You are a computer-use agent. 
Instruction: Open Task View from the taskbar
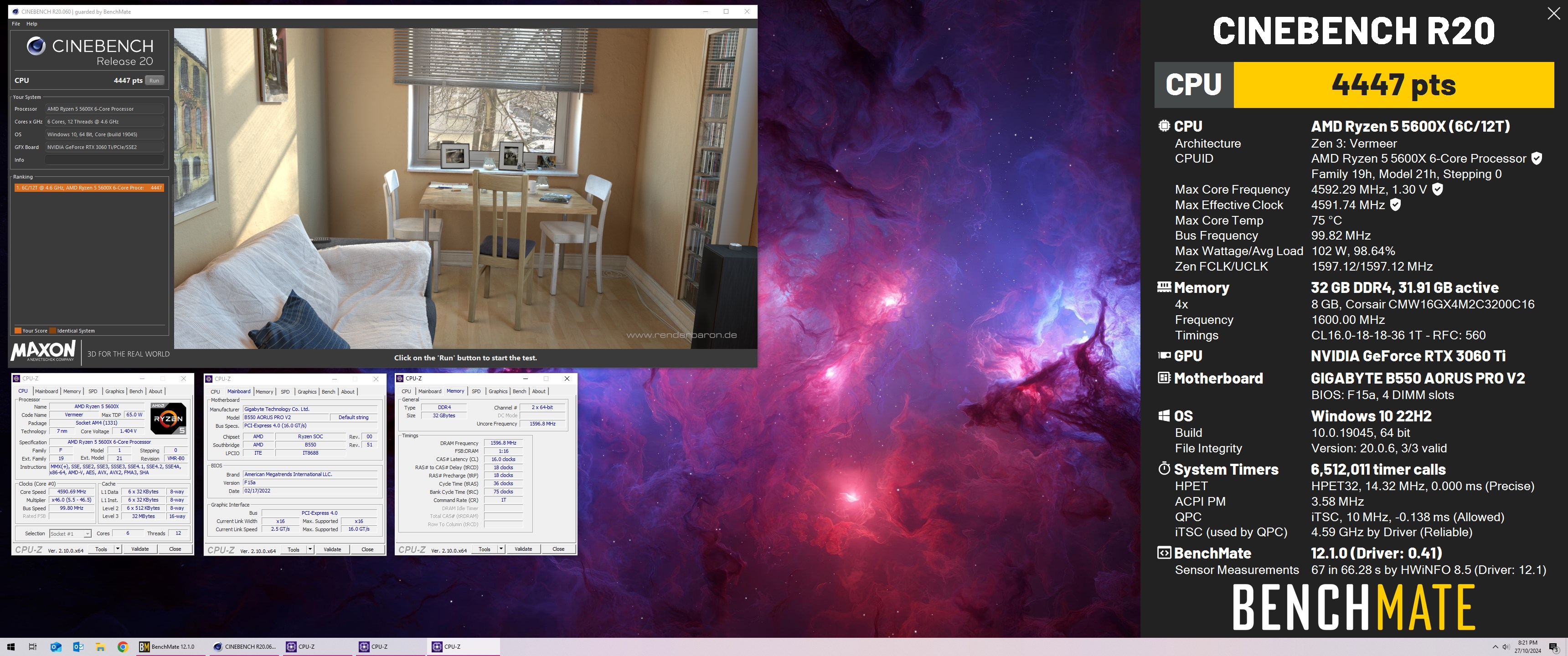(x=33, y=647)
